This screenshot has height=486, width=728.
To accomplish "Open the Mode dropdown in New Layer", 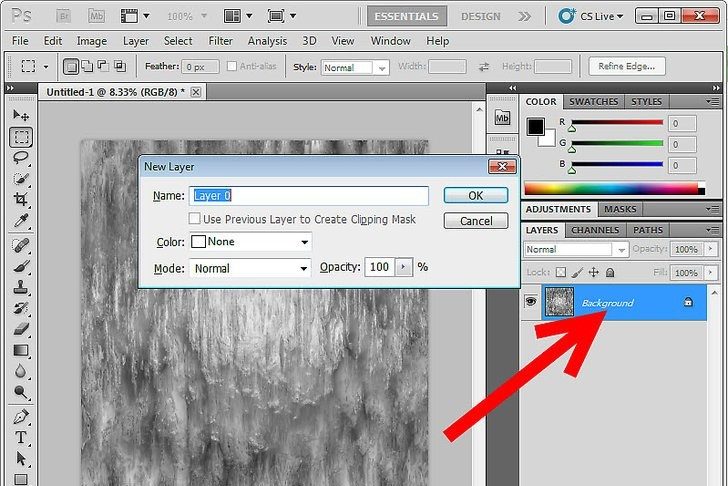I will 250,268.
